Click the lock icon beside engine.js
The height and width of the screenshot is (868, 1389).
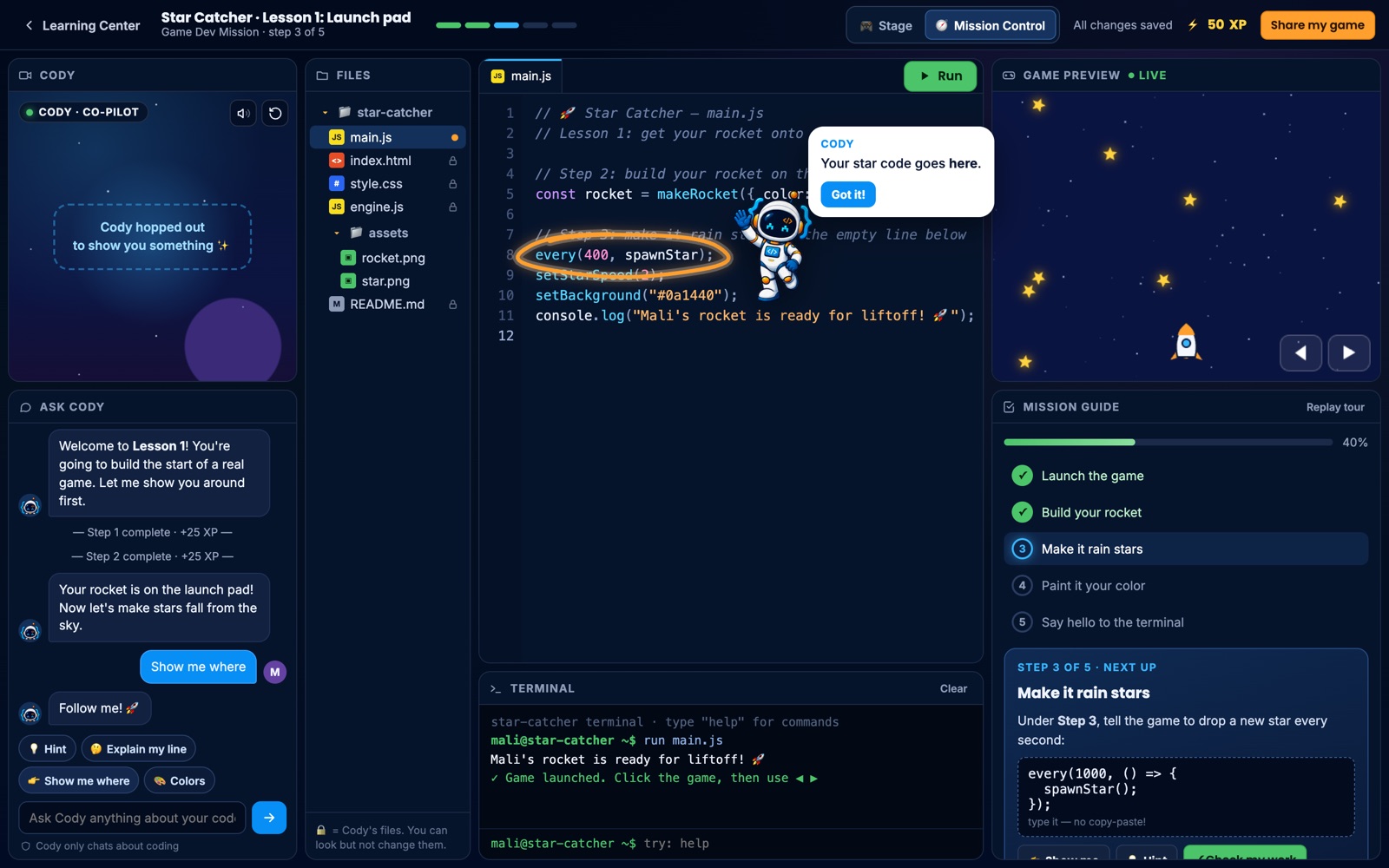(452, 207)
